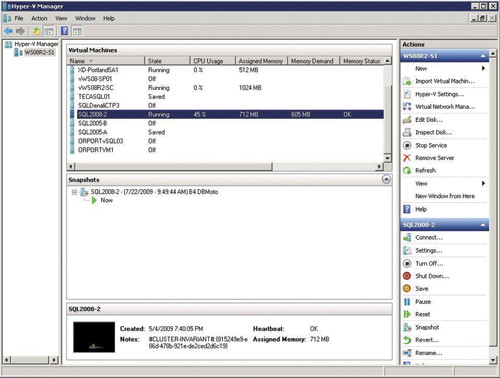Open the View menu in menu bar
Image resolution: width=500 pixels, height=378 pixels.
61,18
